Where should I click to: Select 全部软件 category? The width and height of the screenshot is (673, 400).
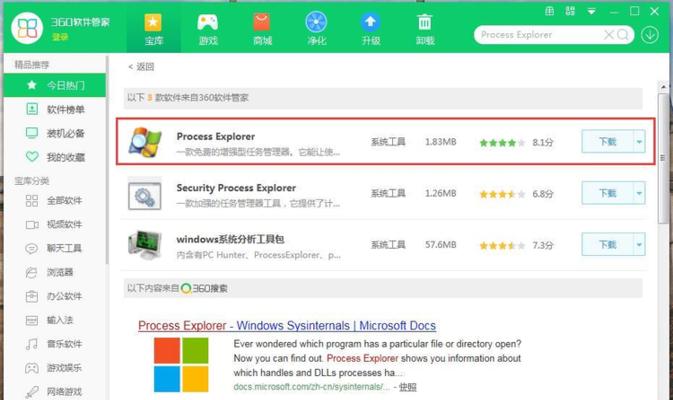[55, 200]
